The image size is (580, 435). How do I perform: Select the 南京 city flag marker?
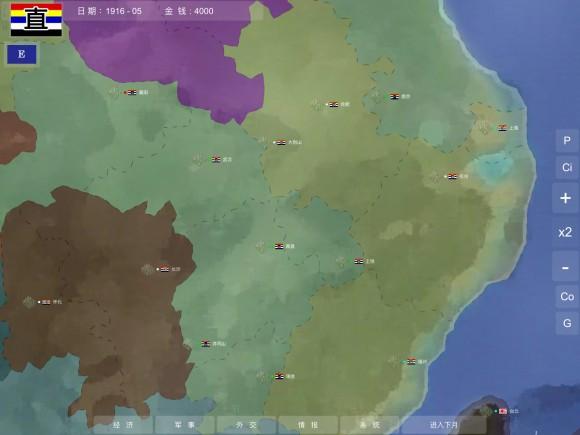tap(394, 96)
